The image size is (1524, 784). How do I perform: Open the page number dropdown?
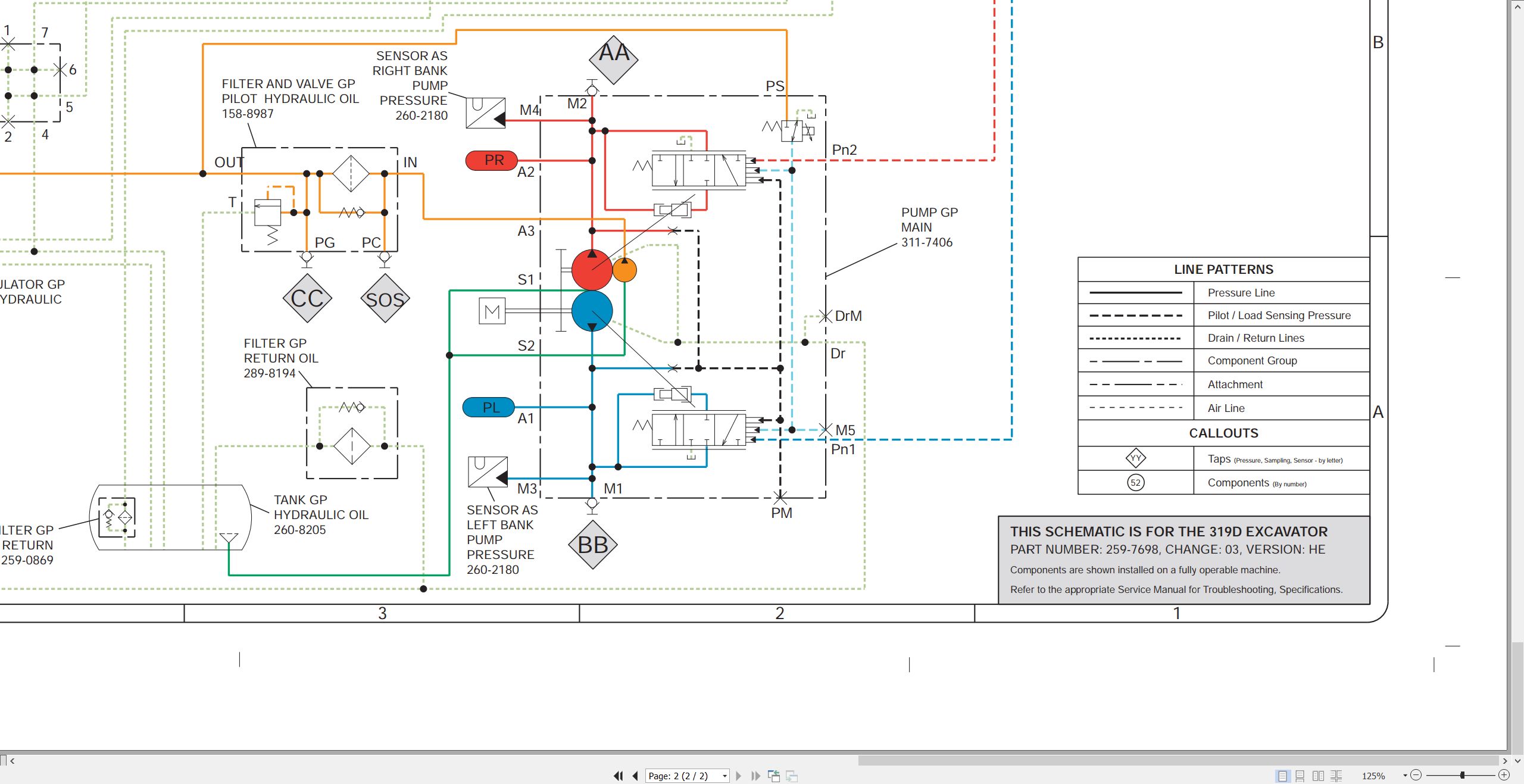pyautogui.click(x=724, y=776)
